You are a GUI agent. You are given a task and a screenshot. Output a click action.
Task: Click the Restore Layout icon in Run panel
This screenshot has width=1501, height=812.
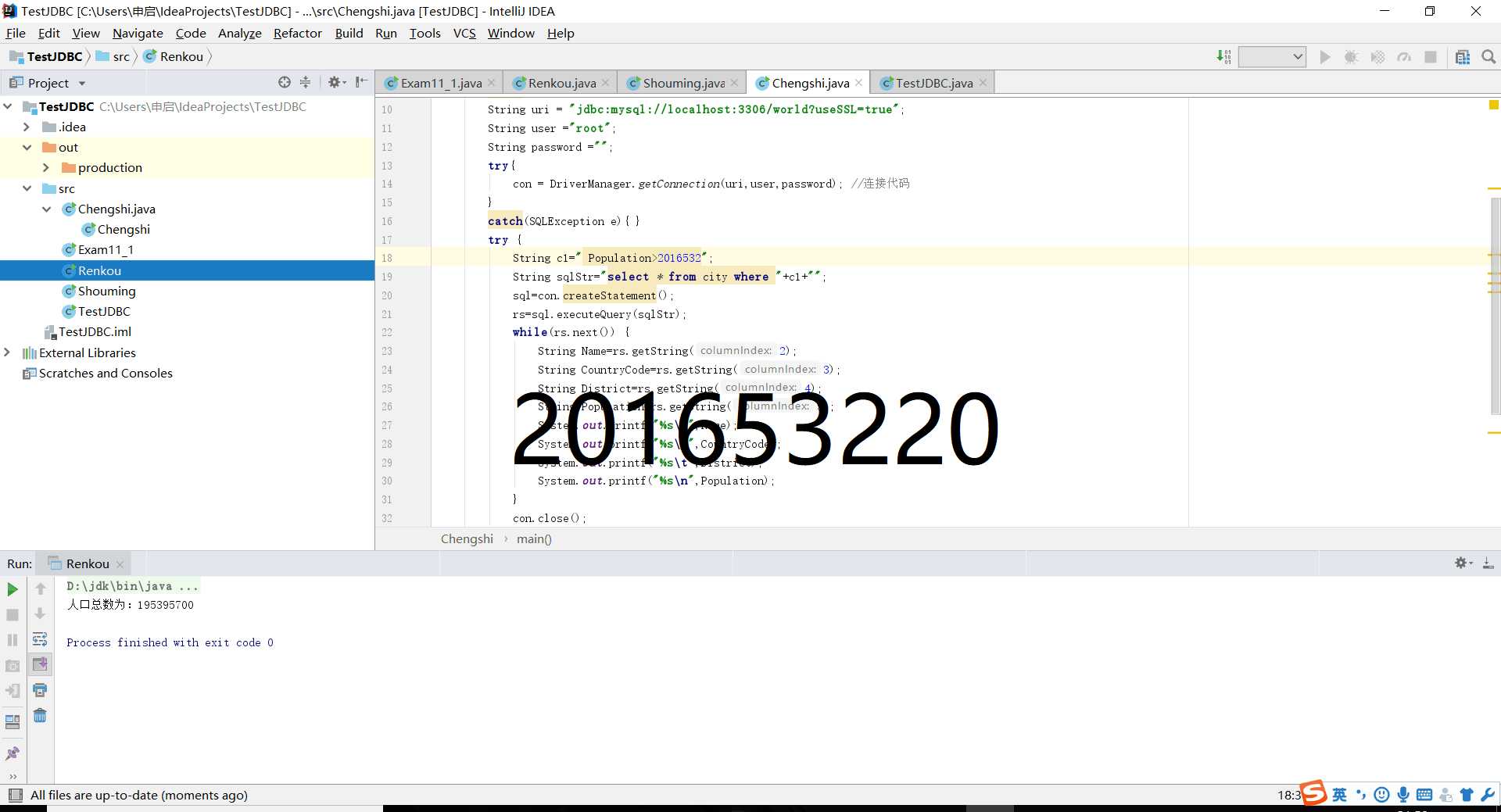[13, 722]
